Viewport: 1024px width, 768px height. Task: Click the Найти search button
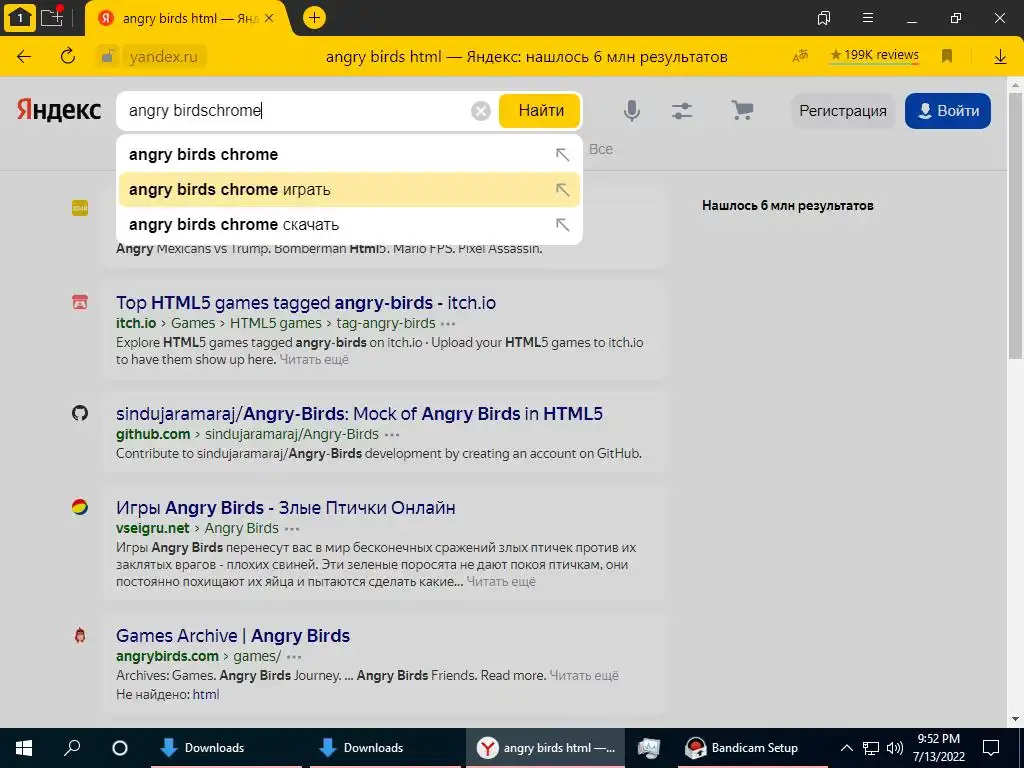[x=541, y=110]
